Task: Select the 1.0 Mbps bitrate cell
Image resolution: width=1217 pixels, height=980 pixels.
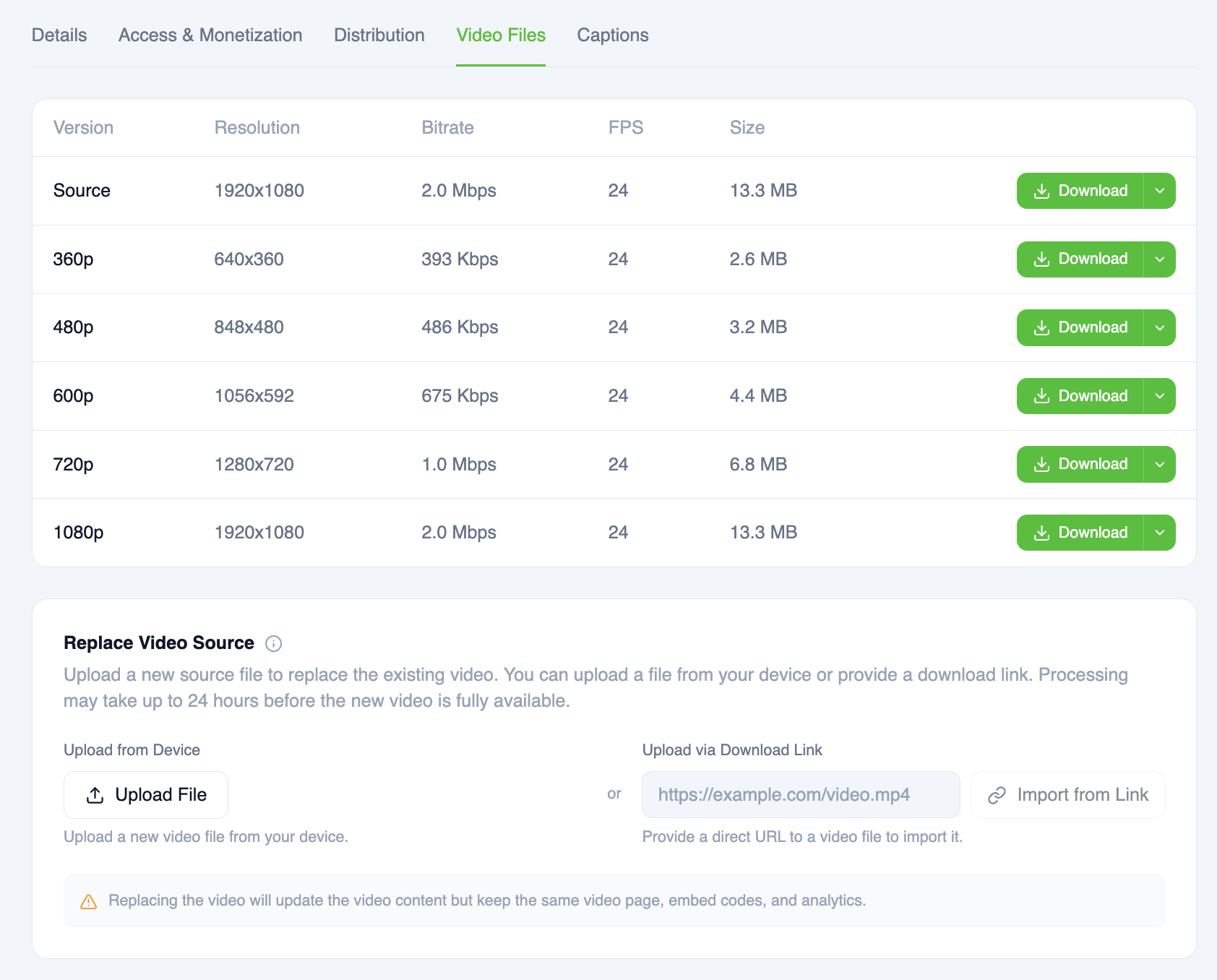Action: (x=459, y=464)
